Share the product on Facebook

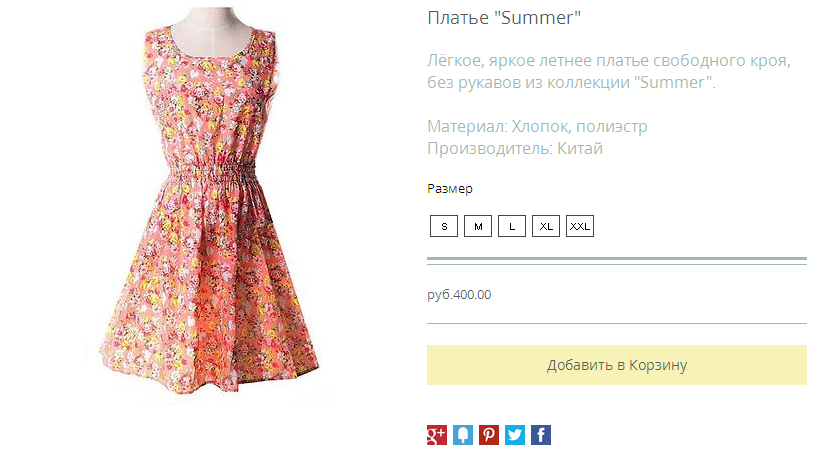(541, 435)
